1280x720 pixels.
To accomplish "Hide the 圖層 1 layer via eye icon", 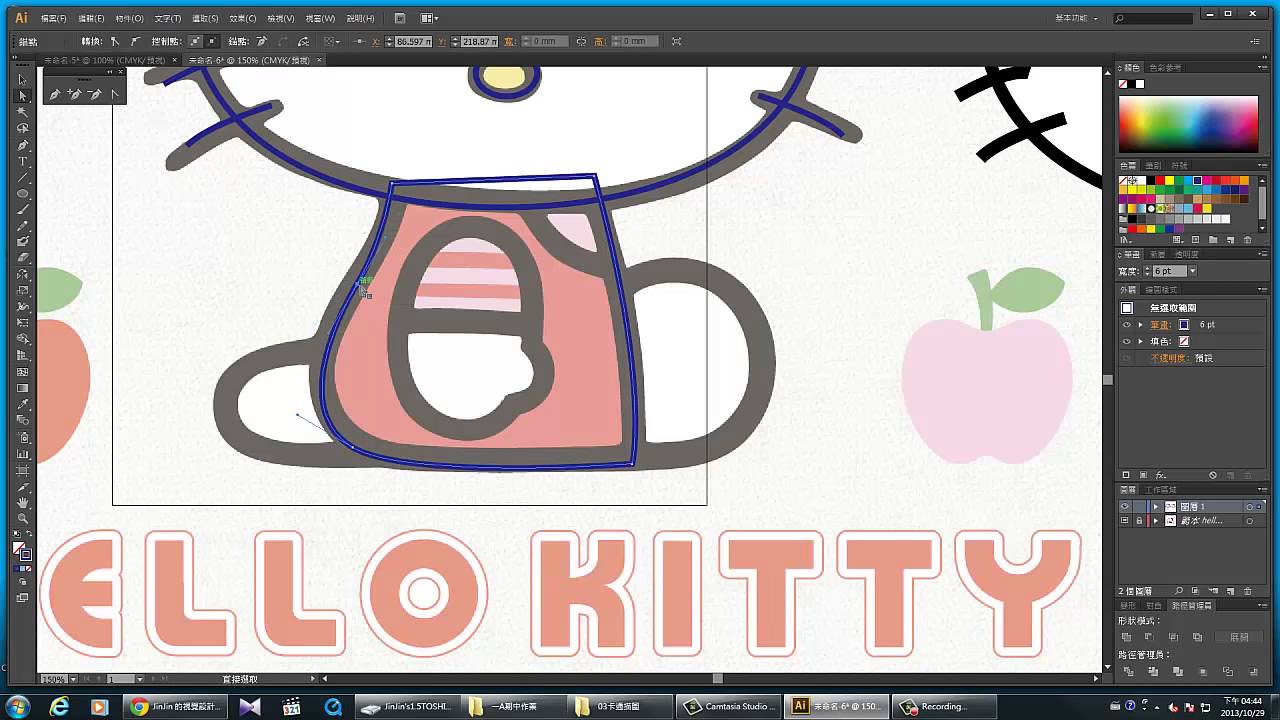I will coord(1124,507).
